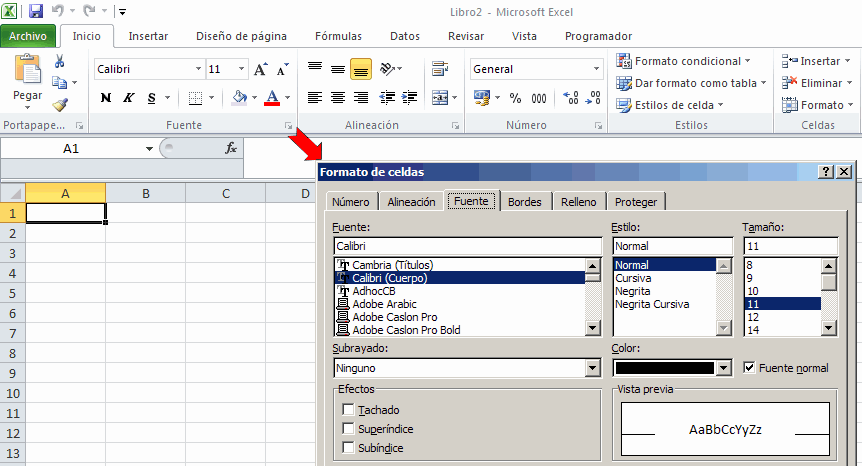Click the Copy icon in Portapapeles
Viewport: 862px width, 466px height.
point(59,82)
